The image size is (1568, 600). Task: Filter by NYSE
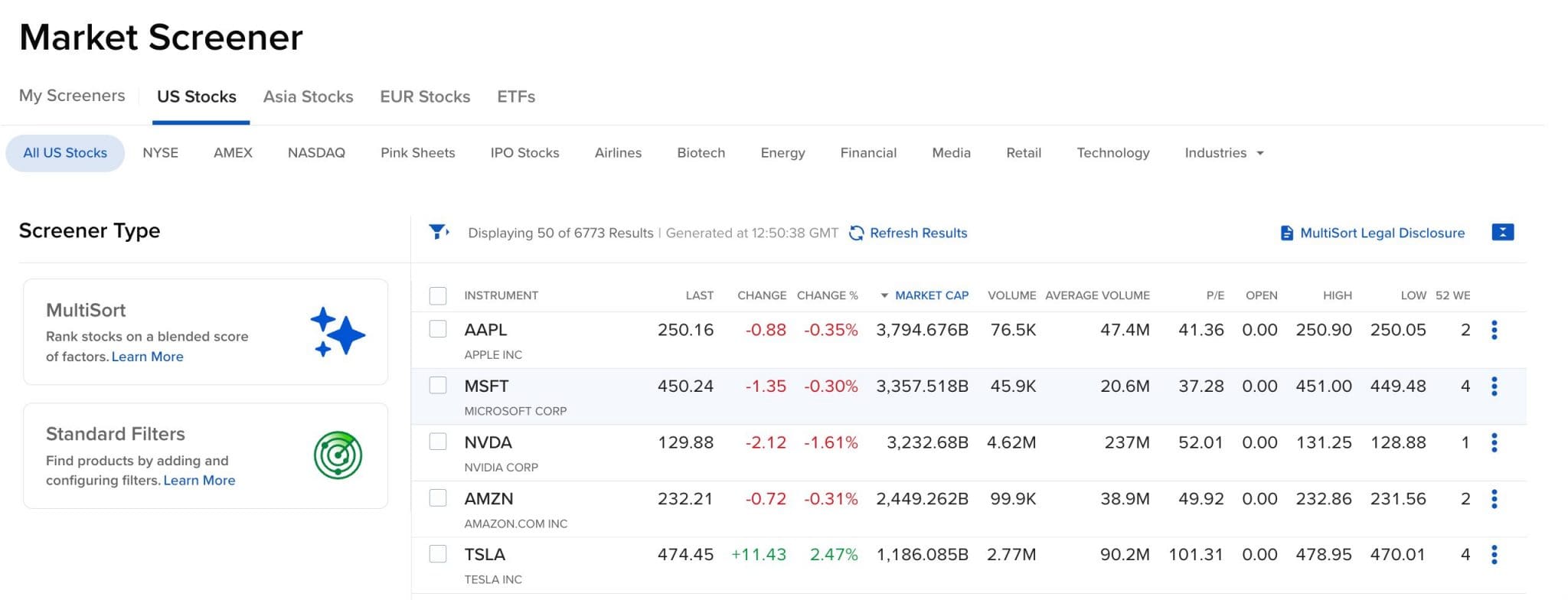tap(160, 153)
